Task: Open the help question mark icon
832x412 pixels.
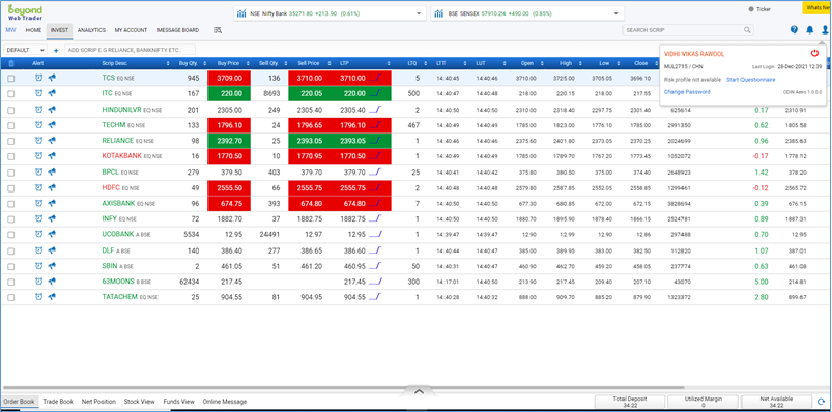Action: click(794, 30)
